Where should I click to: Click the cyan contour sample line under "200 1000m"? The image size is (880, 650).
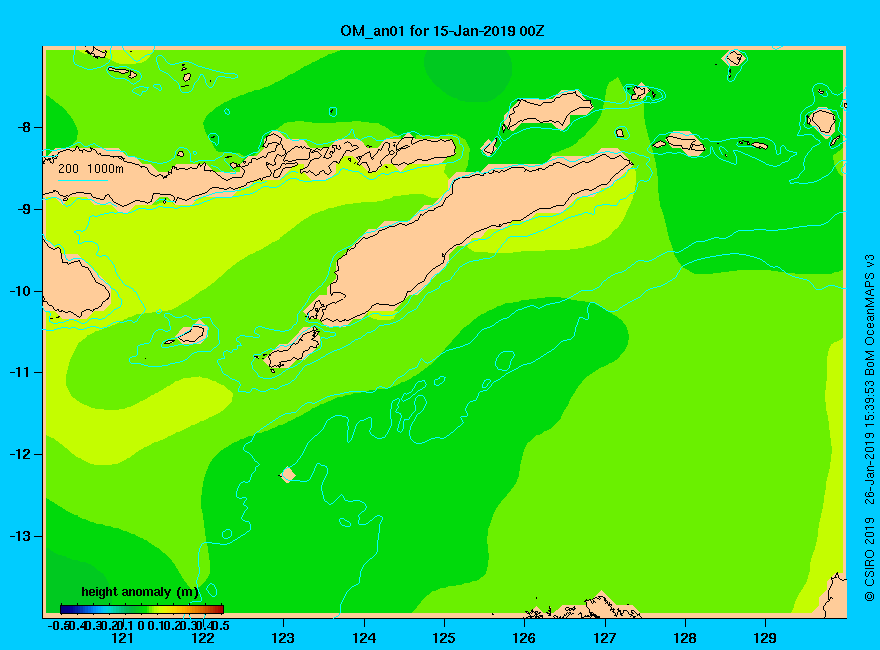click(82, 180)
